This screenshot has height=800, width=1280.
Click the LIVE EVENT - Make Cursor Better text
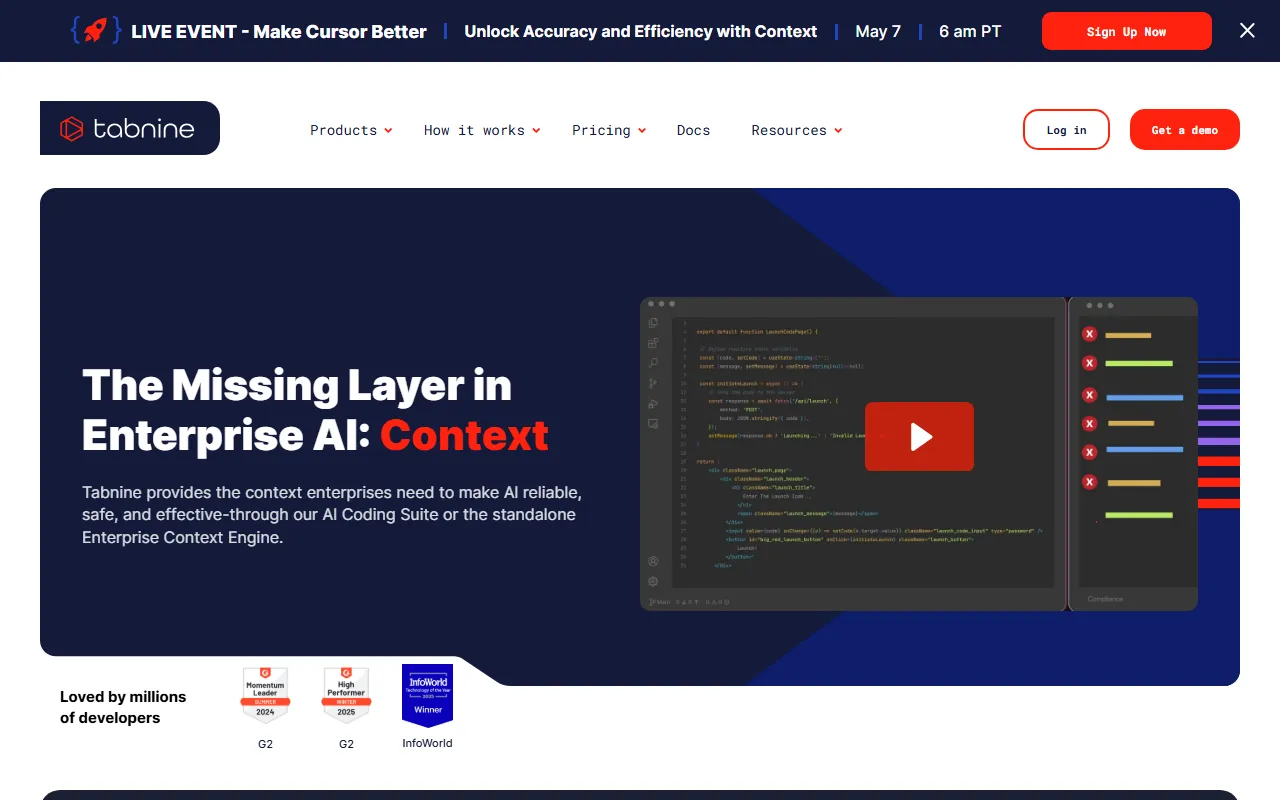[279, 31]
